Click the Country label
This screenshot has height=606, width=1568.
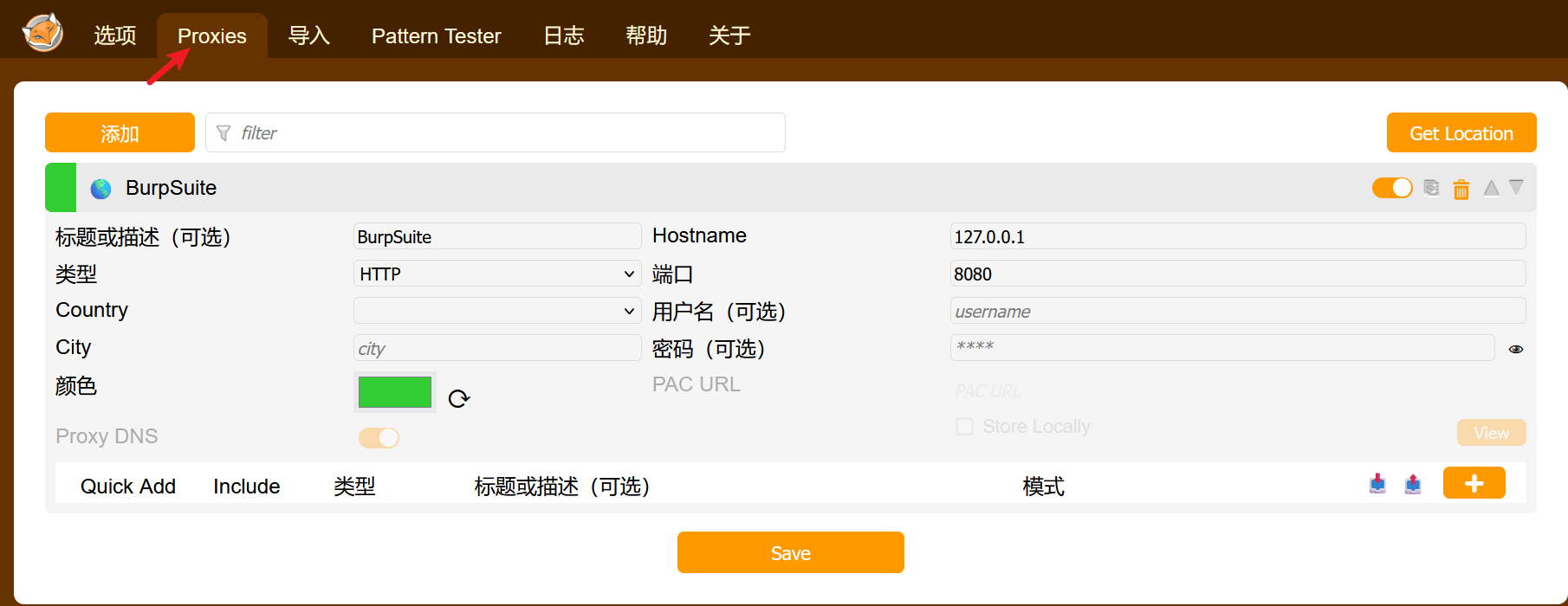tap(92, 310)
